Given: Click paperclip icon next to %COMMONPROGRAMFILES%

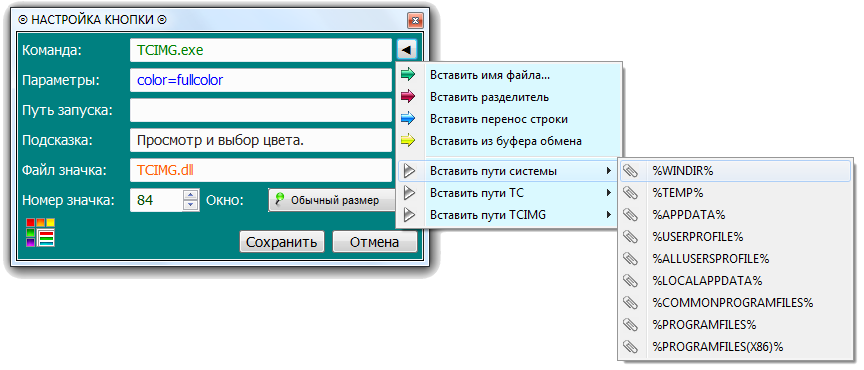Looking at the screenshot, I should [630, 303].
